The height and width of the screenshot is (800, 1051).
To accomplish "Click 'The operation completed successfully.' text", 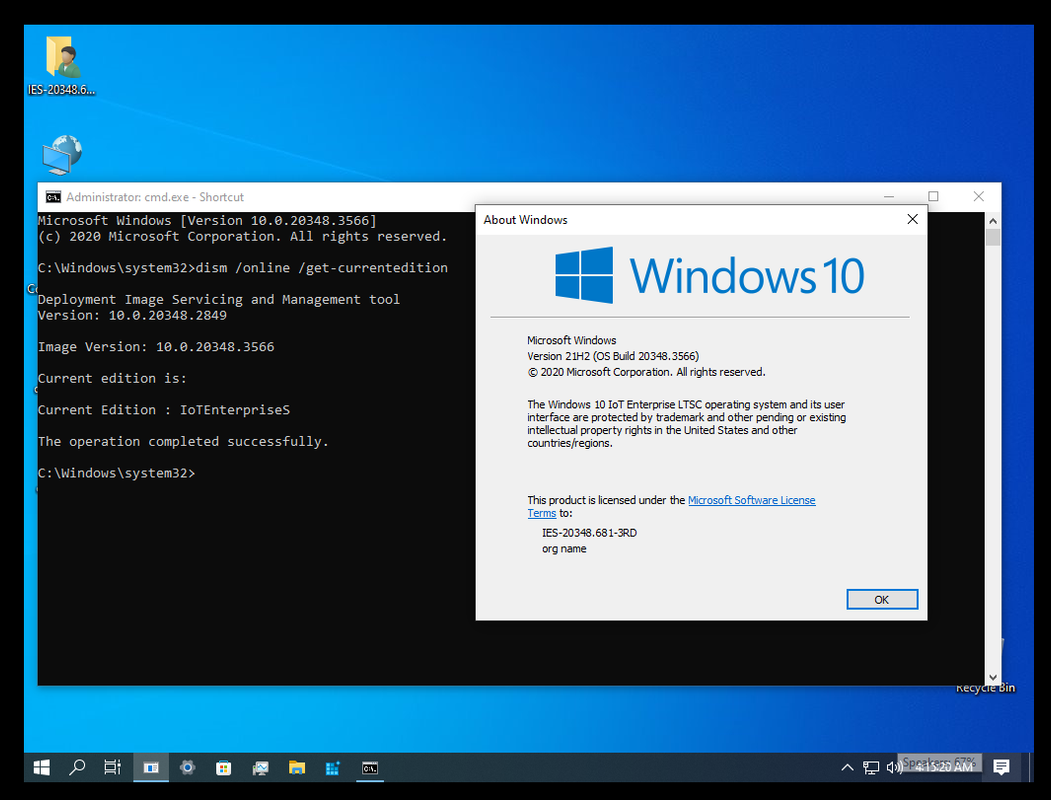I will tap(183, 442).
